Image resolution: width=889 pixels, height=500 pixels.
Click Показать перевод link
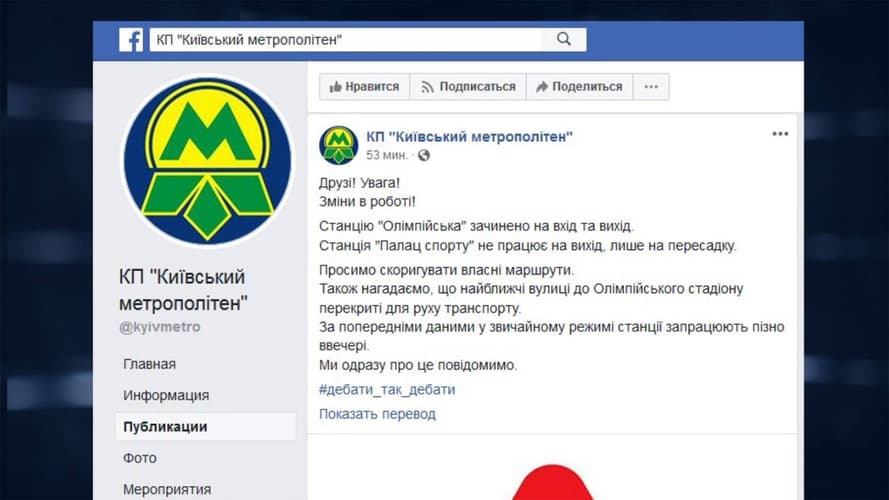pos(377,414)
